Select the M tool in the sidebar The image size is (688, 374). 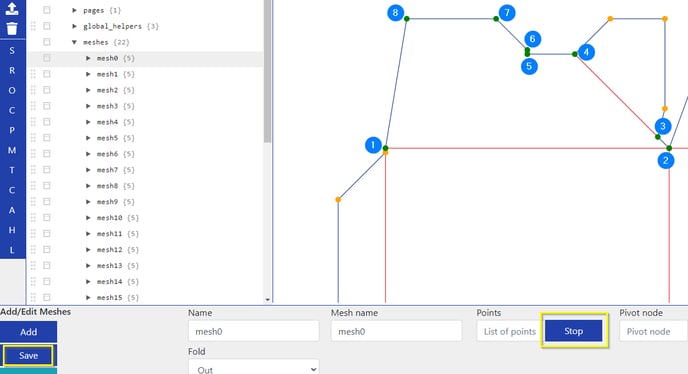click(12, 151)
